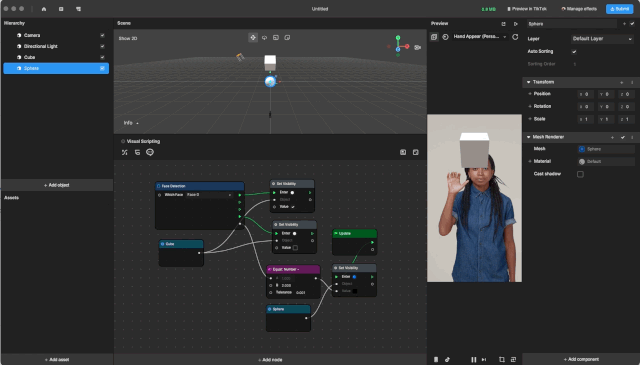The image size is (640, 365).
Task: Click the save graph icon in Visual Scripting
Action: (x=403, y=152)
